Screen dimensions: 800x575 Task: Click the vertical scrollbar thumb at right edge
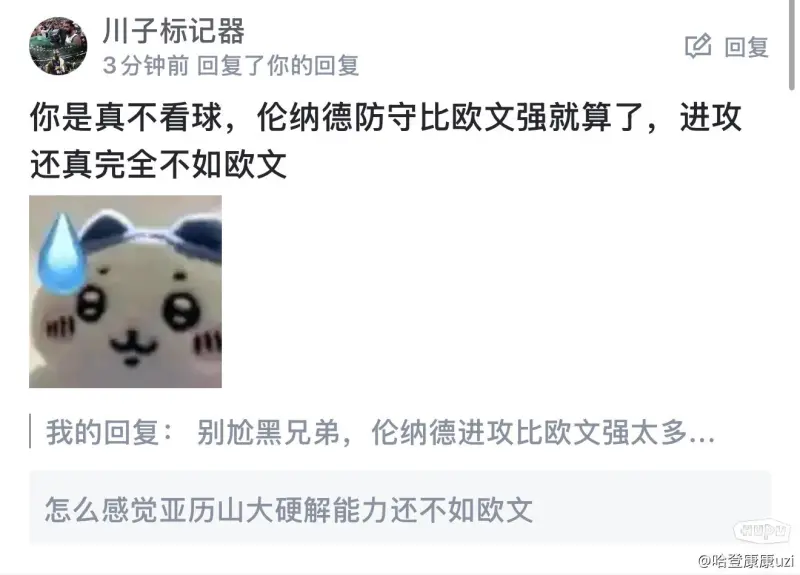pyautogui.click(x=792, y=45)
